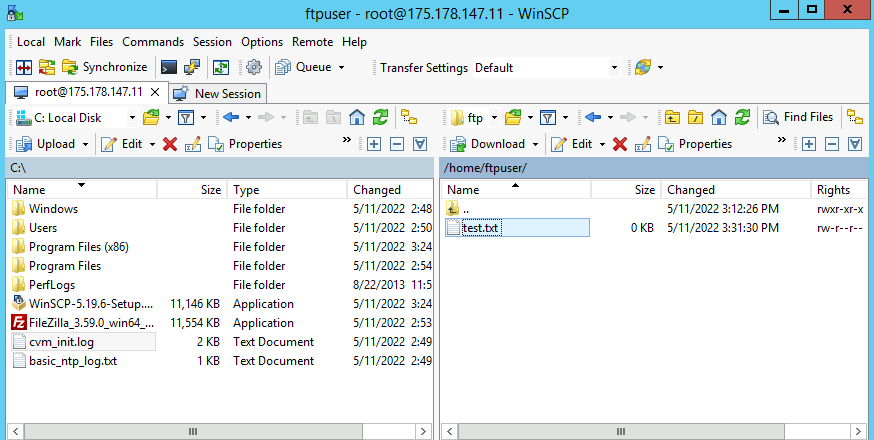Expand the Queue dropdown arrow
The width and height of the screenshot is (874, 440).
click(341, 67)
